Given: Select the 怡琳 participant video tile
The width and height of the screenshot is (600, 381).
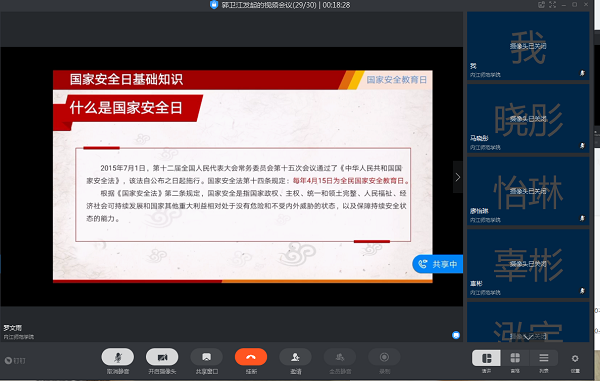Looking at the screenshot, I should click(x=528, y=191).
